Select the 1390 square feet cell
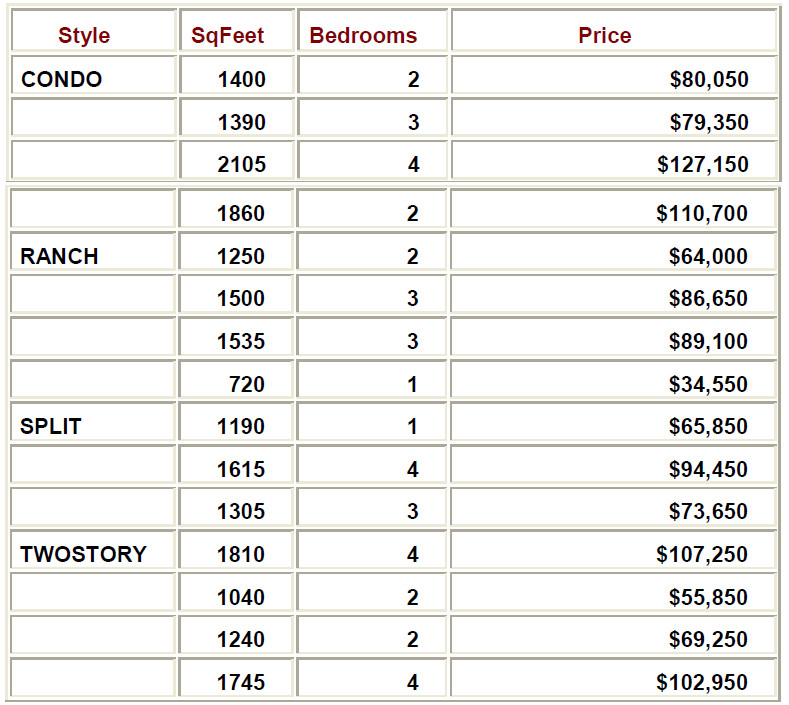The width and height of the screenshot is (789, 705). tap(241, 122)
